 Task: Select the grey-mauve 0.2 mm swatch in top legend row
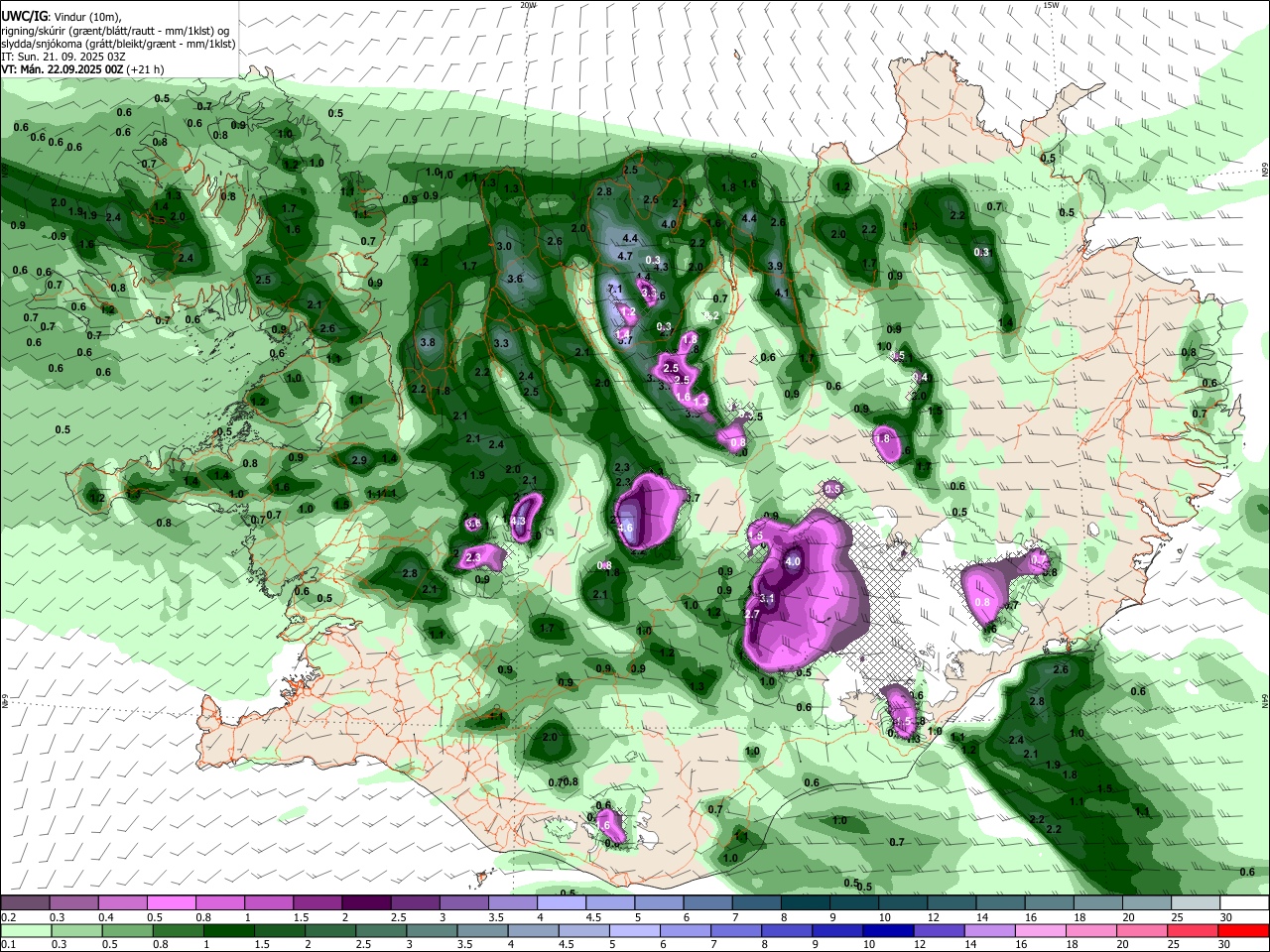point(25,902)
